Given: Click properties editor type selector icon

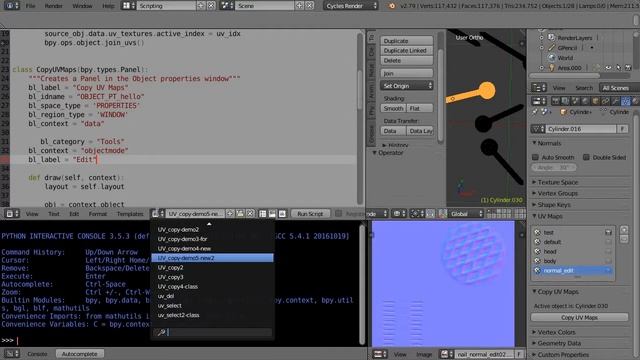Looking at the screenshot, I should coord(538,101).
